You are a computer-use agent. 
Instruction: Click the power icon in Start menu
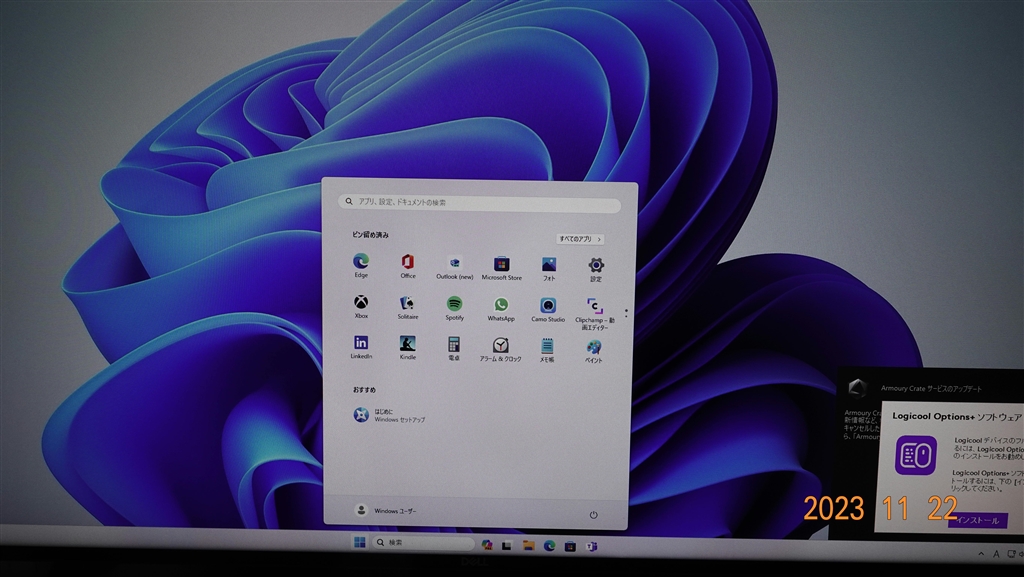pos(593,515)
